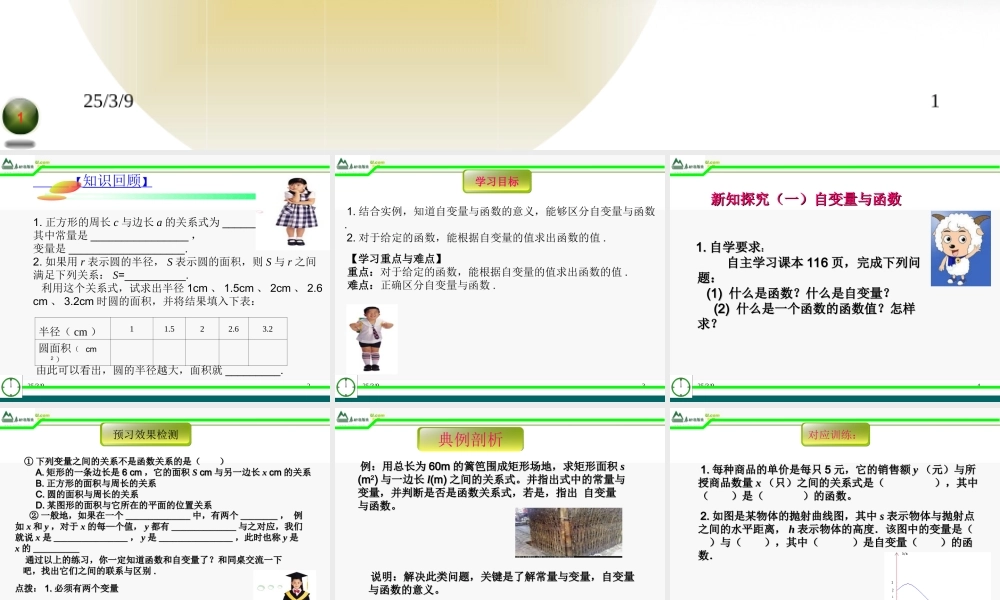
Task: Click the graduate girl cartoon picture
Action: coord(297,585)
